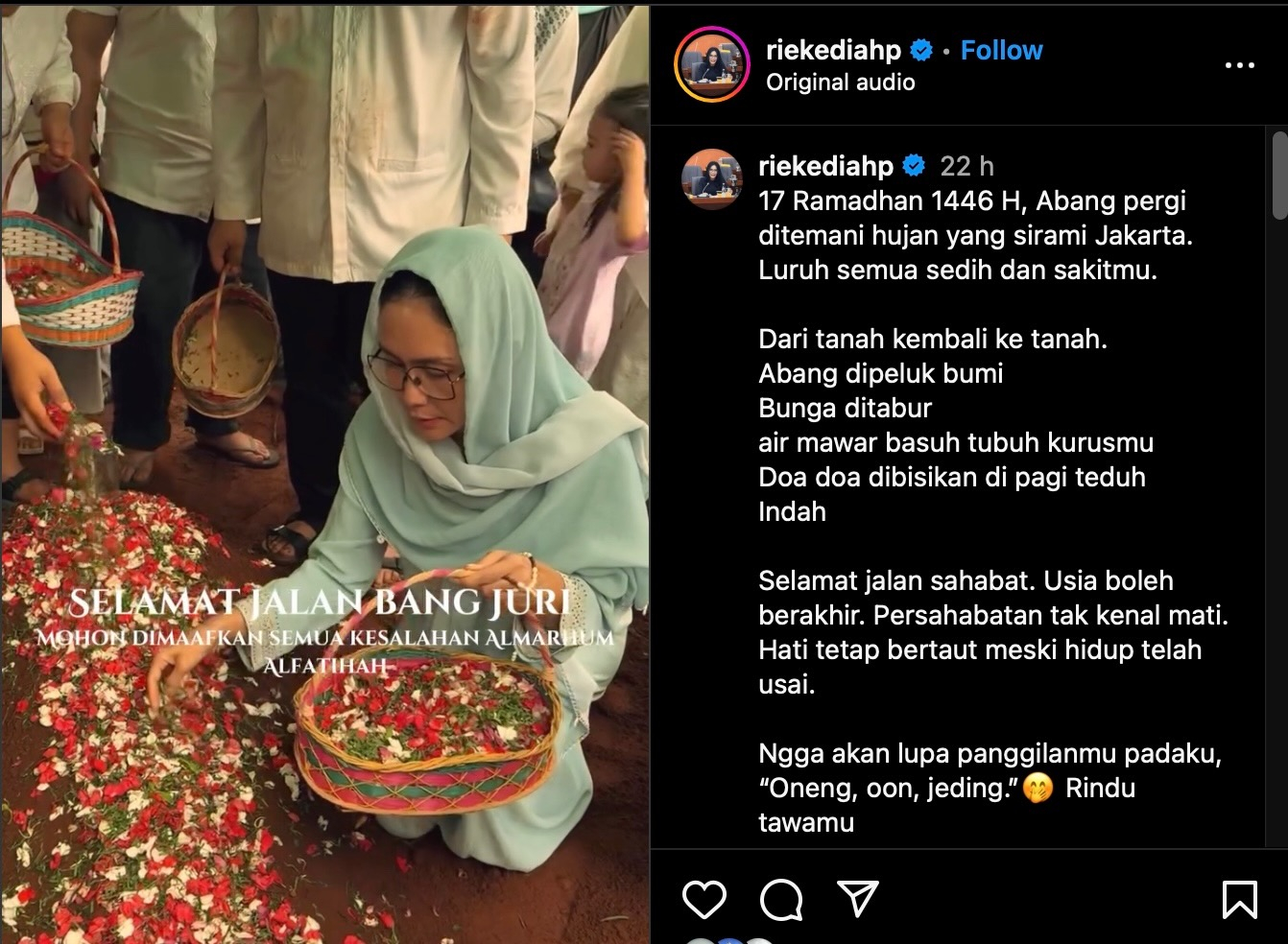Click the Original audio link

click(840, 83)
